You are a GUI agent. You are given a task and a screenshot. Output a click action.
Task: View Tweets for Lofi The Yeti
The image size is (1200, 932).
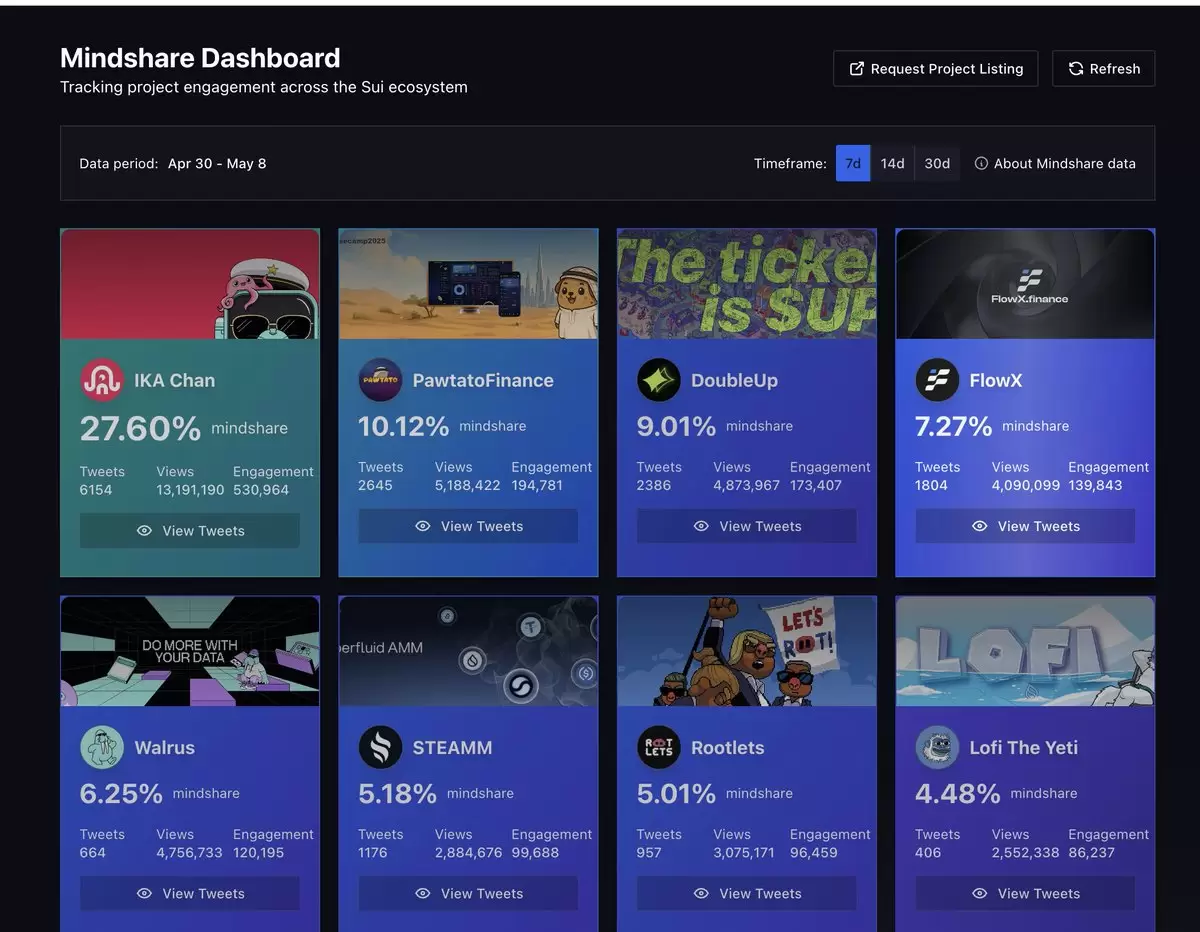point(1025,894)
